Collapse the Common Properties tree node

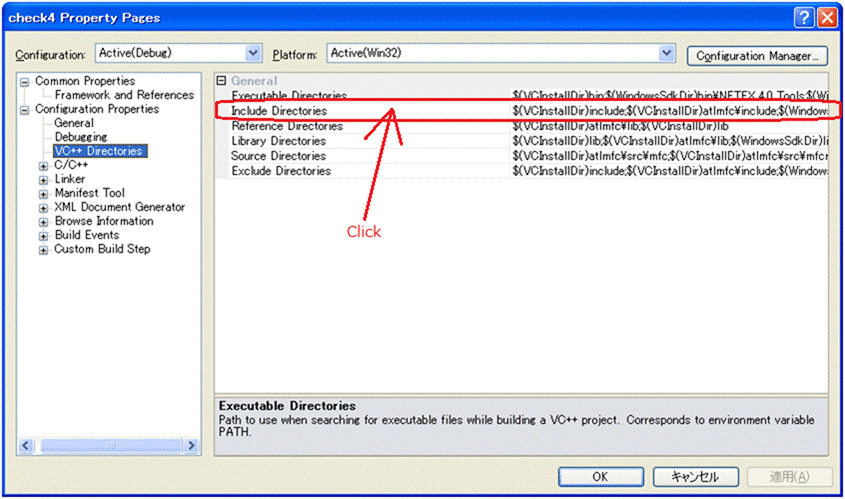pos(26,81)
